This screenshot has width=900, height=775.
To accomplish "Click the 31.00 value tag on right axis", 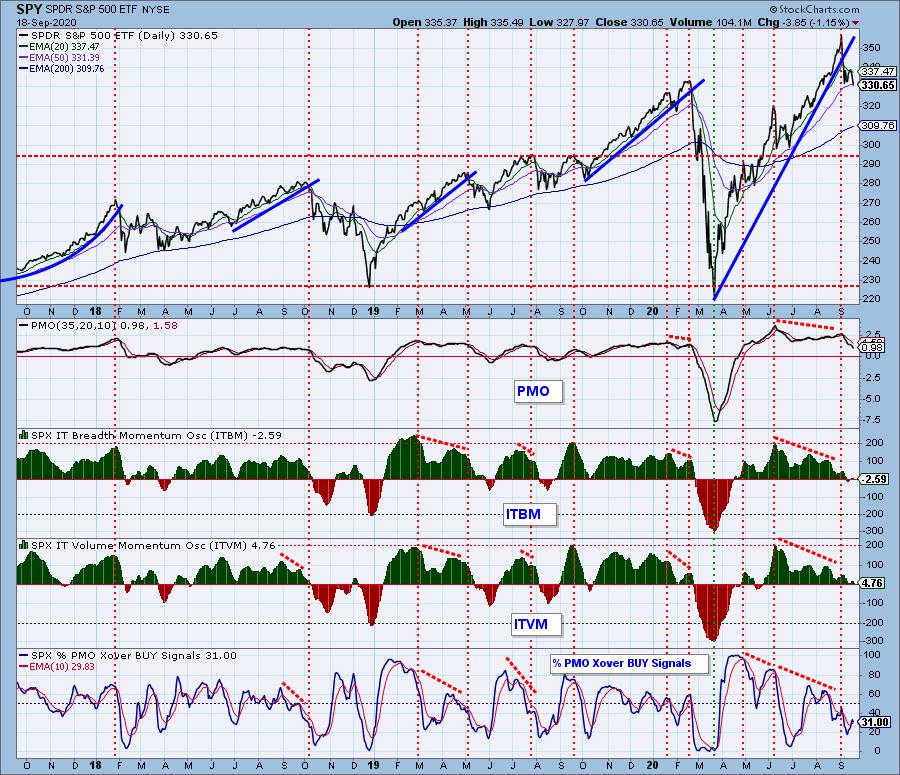I will coord(875,722).
